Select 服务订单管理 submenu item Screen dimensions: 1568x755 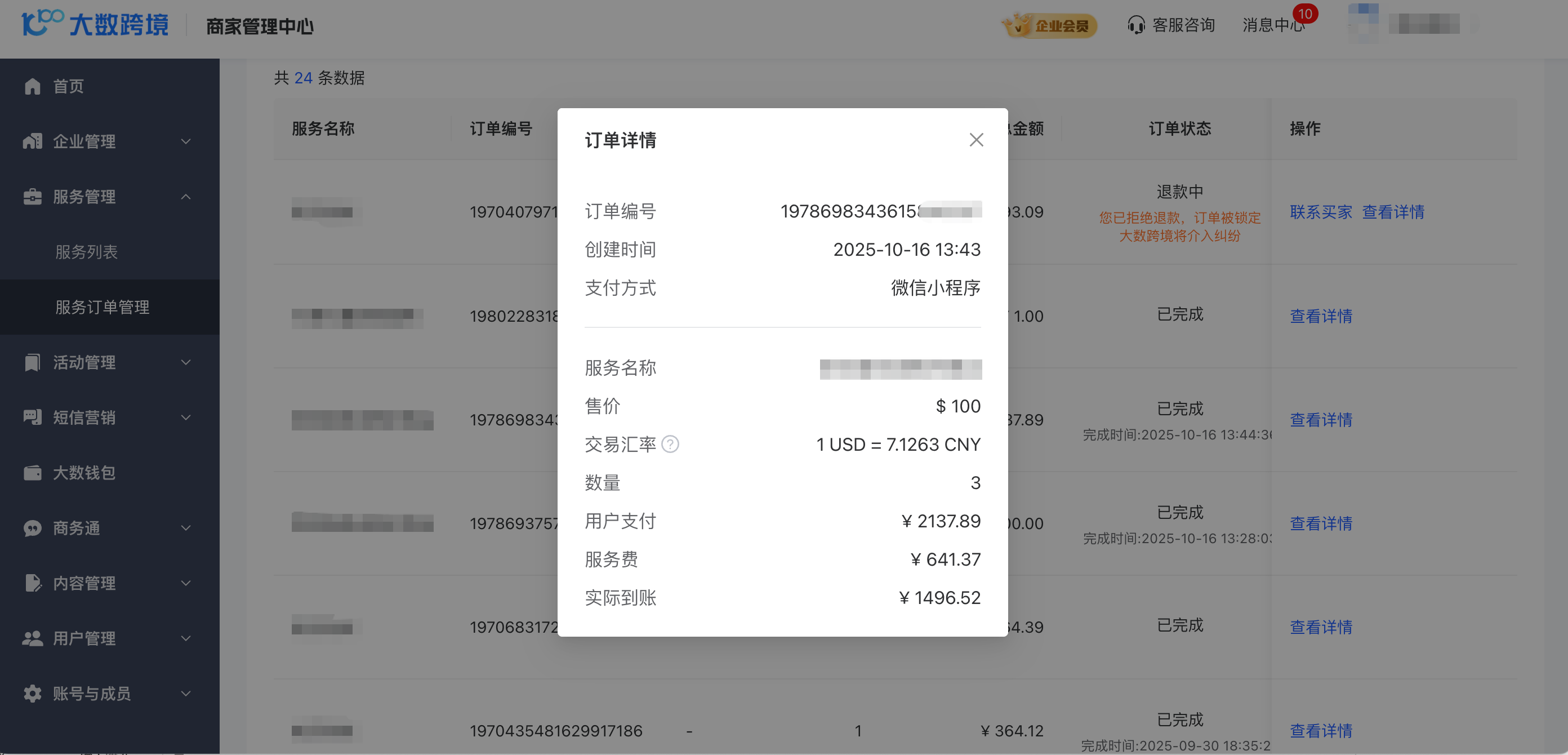click(103, 308)
